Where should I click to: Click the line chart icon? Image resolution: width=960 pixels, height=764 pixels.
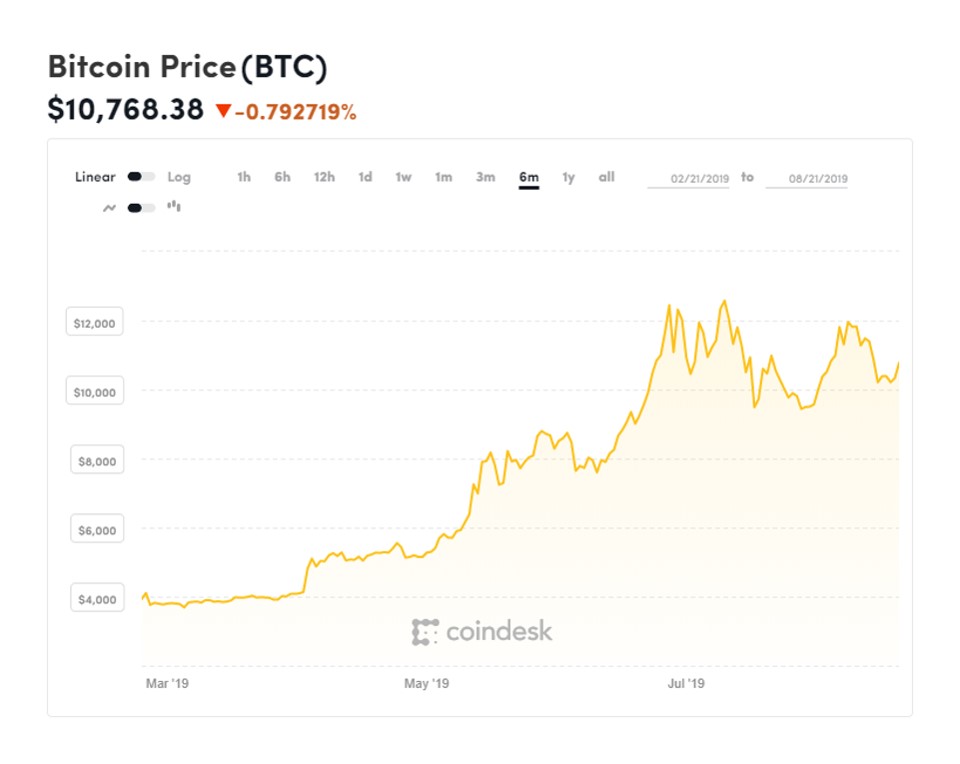109,207
